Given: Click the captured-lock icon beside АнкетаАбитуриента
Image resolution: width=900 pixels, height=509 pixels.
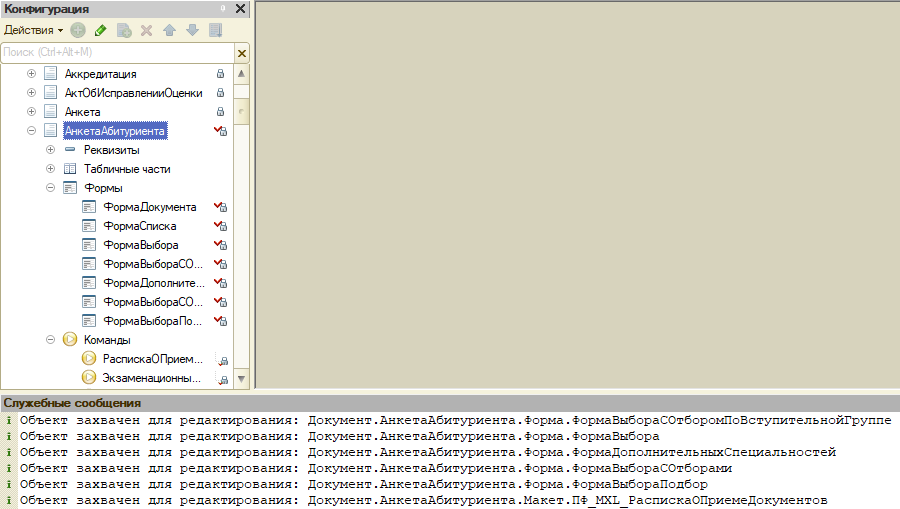Looking at the screenshot, I should 220,131.
